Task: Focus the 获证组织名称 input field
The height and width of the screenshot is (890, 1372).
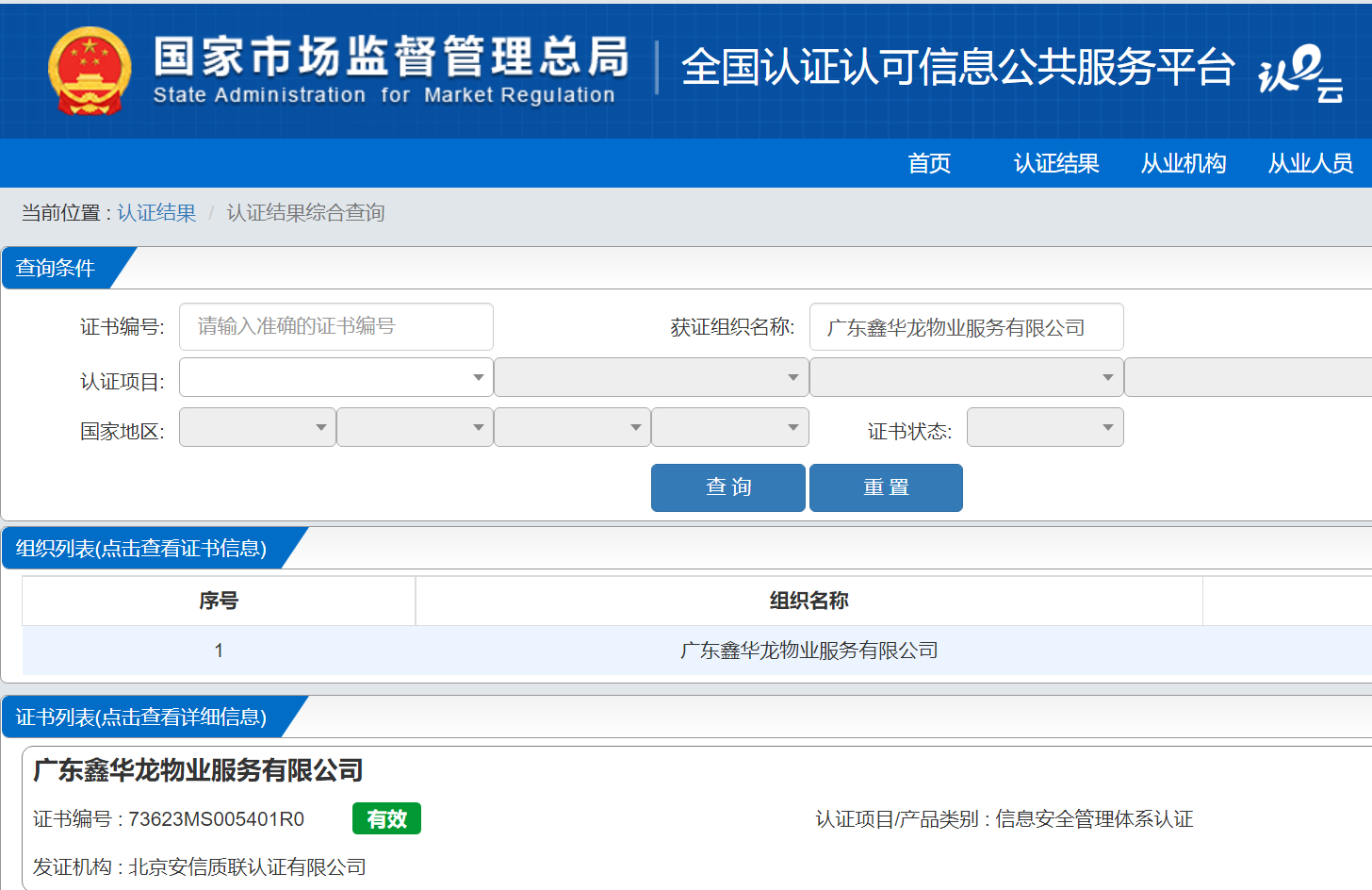Action: pos(966,326)
